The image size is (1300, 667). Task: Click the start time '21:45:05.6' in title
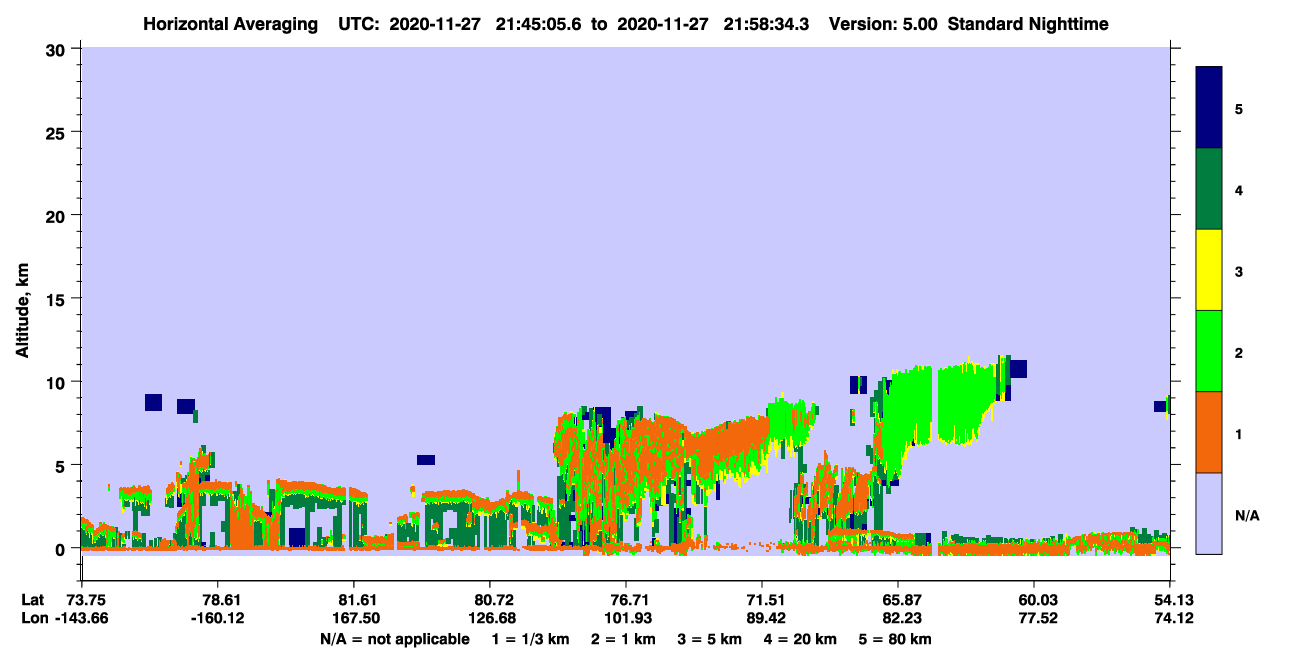tap(537, 24)
